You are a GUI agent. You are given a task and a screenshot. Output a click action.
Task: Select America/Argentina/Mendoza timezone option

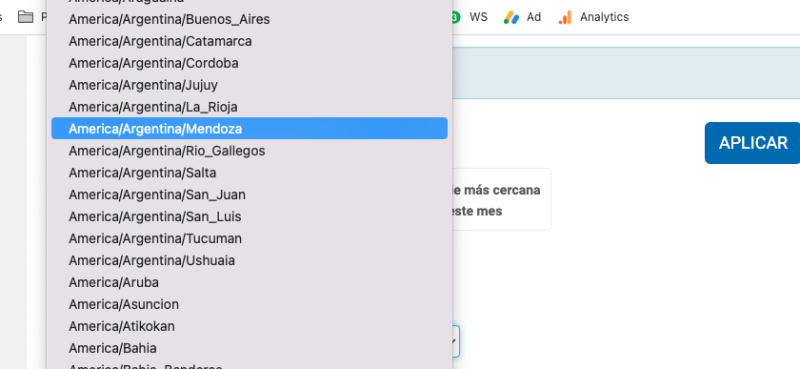[x=249, y=129]
